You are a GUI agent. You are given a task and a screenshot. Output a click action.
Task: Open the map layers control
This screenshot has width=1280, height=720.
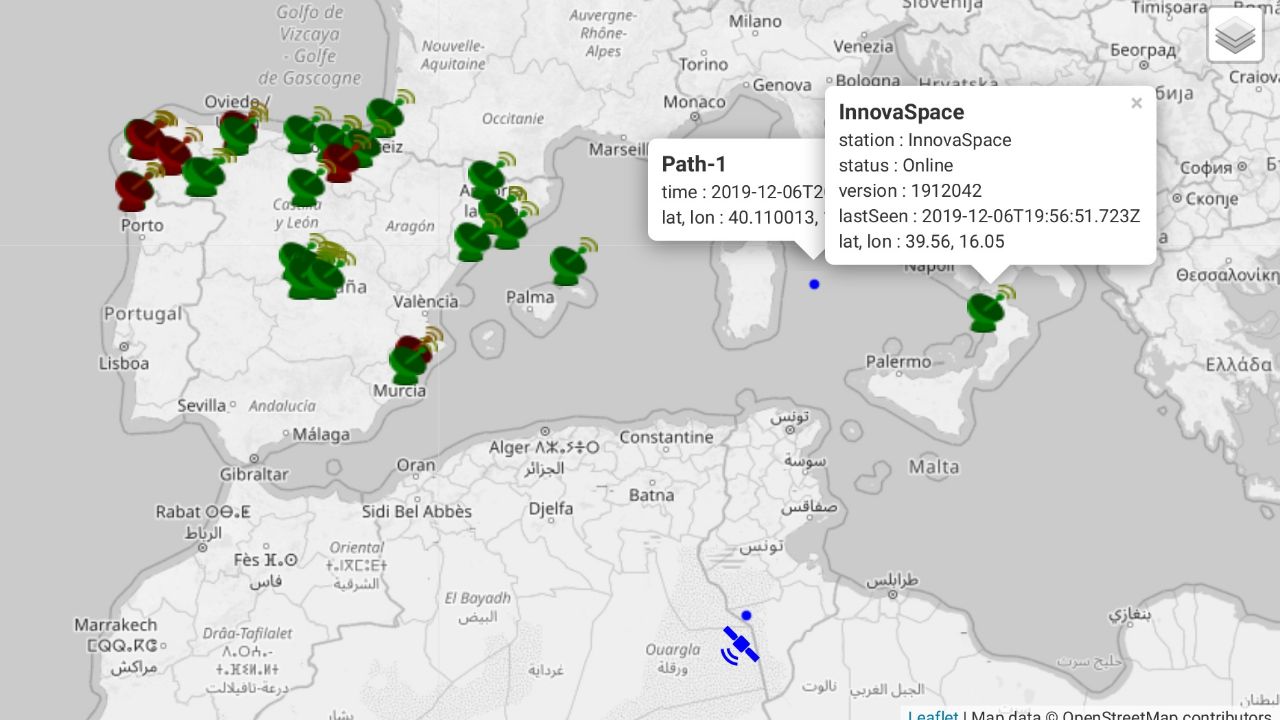pos(1235,35)
